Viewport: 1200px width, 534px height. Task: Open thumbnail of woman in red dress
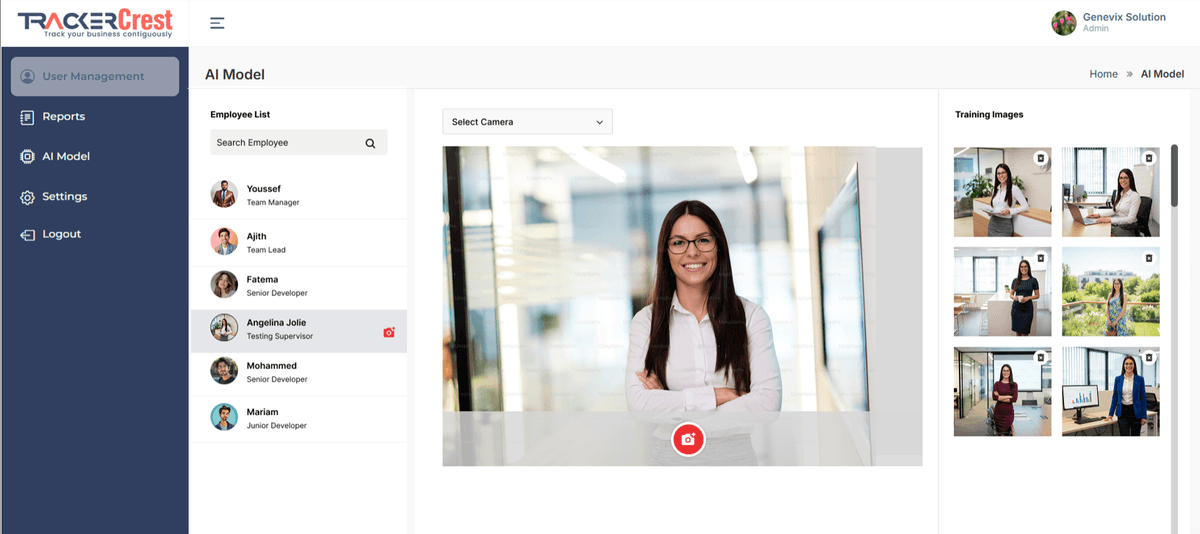click(1002, 391)
